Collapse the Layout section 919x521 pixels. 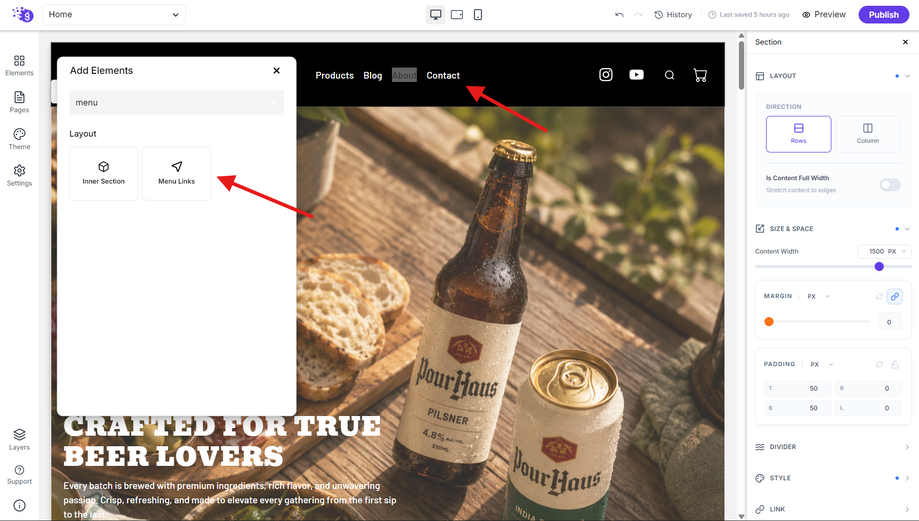pos(907,76)
